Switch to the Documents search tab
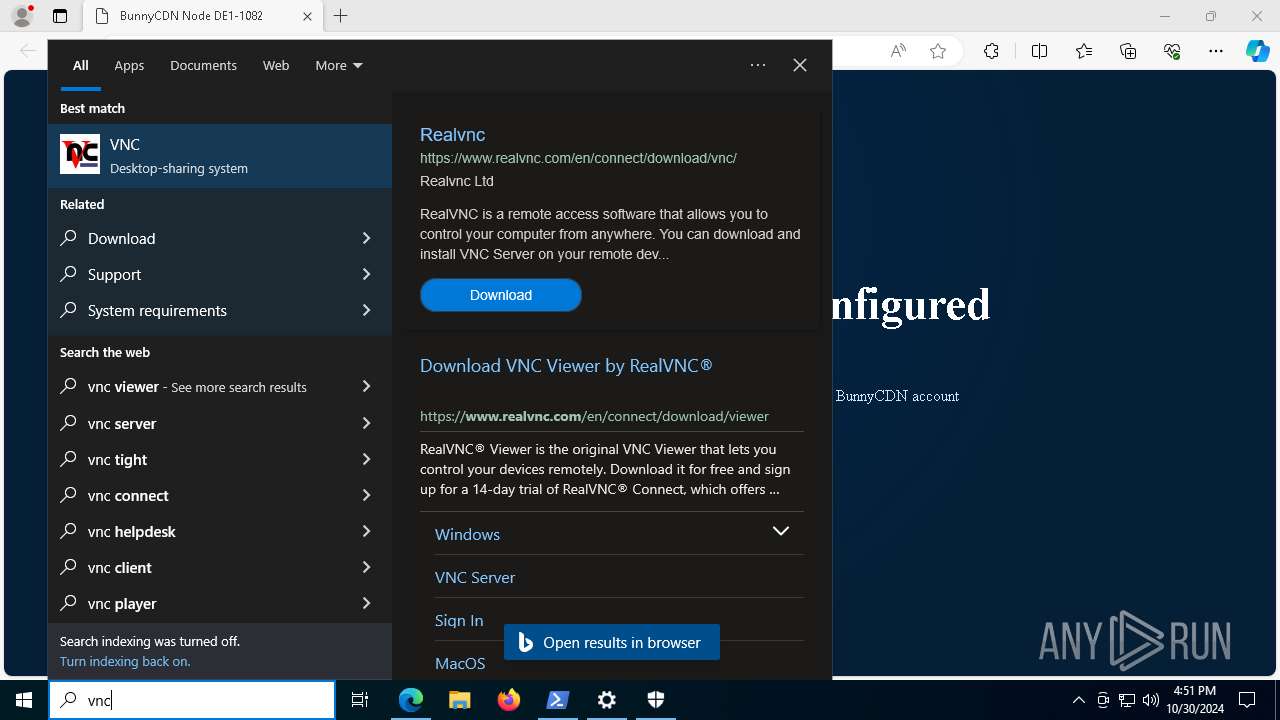This screenshot has width=1280, height=720. pos(203,65)
